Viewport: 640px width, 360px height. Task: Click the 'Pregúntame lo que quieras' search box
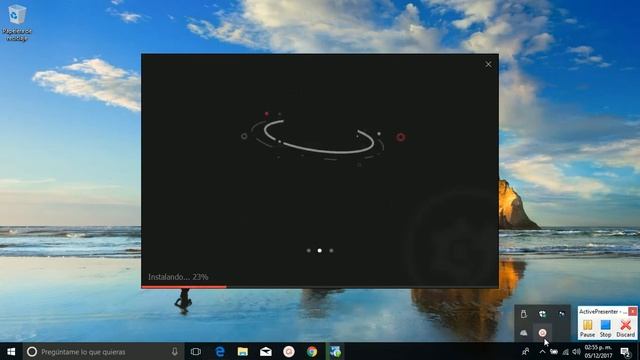103,351
